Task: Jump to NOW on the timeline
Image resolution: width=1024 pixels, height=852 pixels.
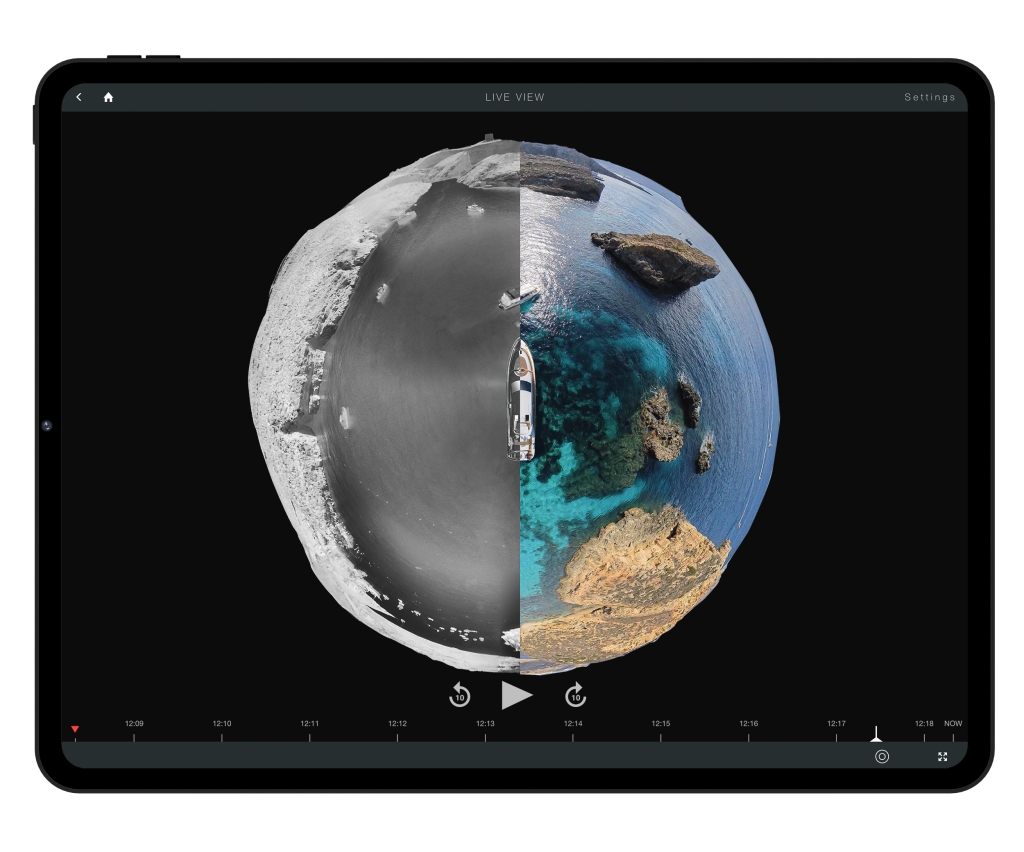Action: 953,724
